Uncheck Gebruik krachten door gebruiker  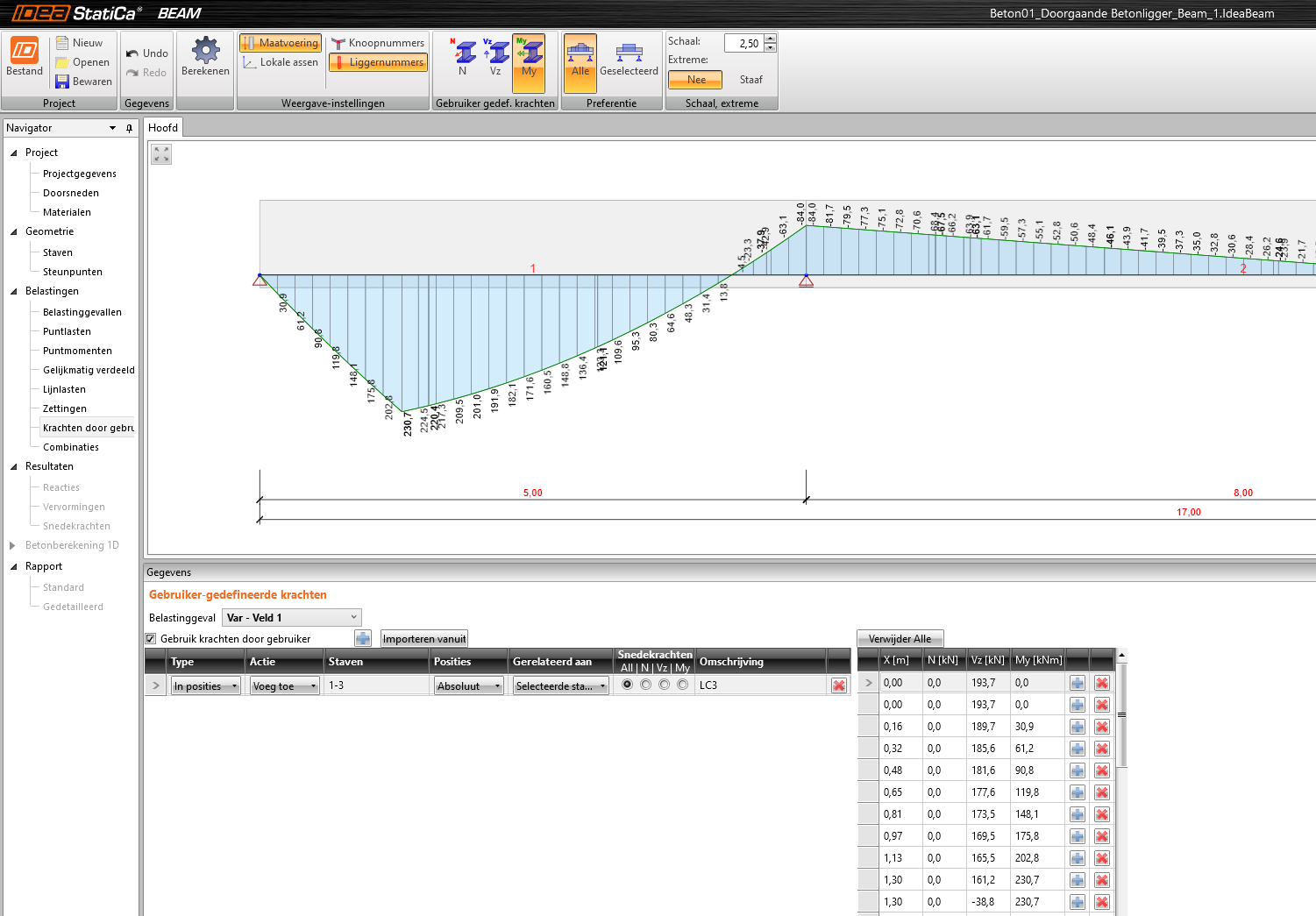click(151, 639)
